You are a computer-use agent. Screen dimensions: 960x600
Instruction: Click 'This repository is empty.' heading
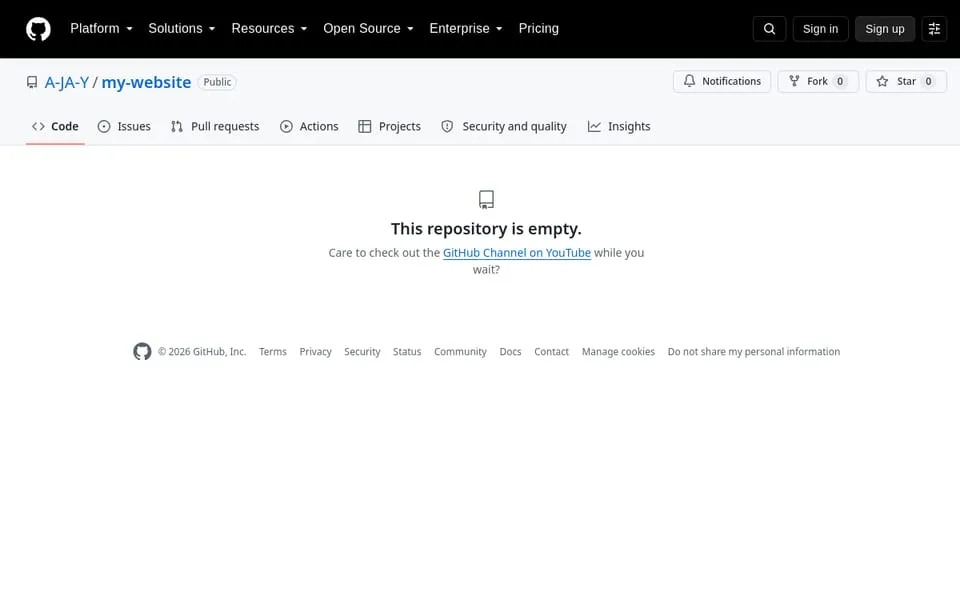tap(486, 229)
